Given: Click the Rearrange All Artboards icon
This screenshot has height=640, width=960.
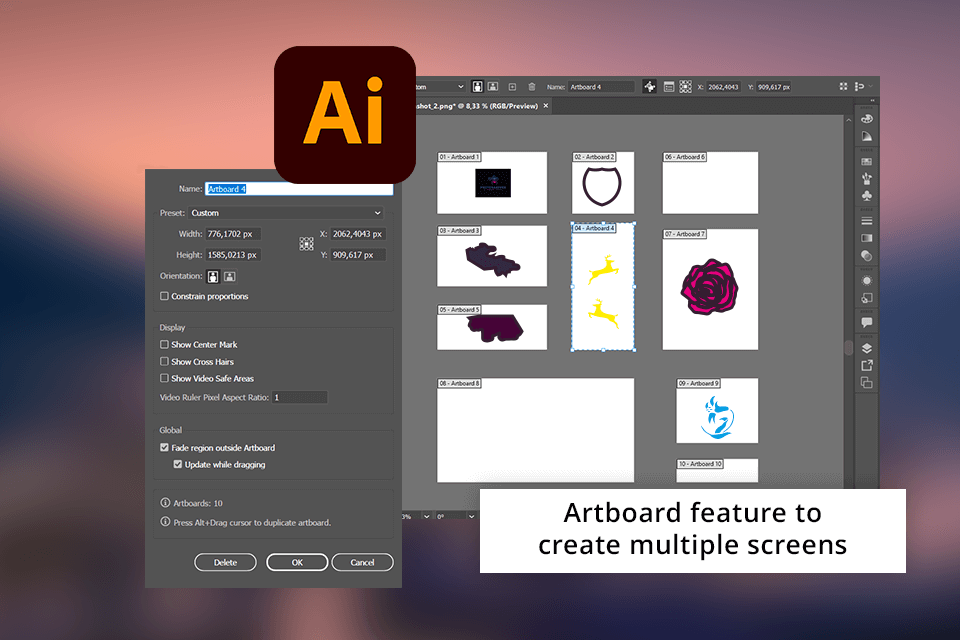Looking at the screenshot, I should (843, 86).
